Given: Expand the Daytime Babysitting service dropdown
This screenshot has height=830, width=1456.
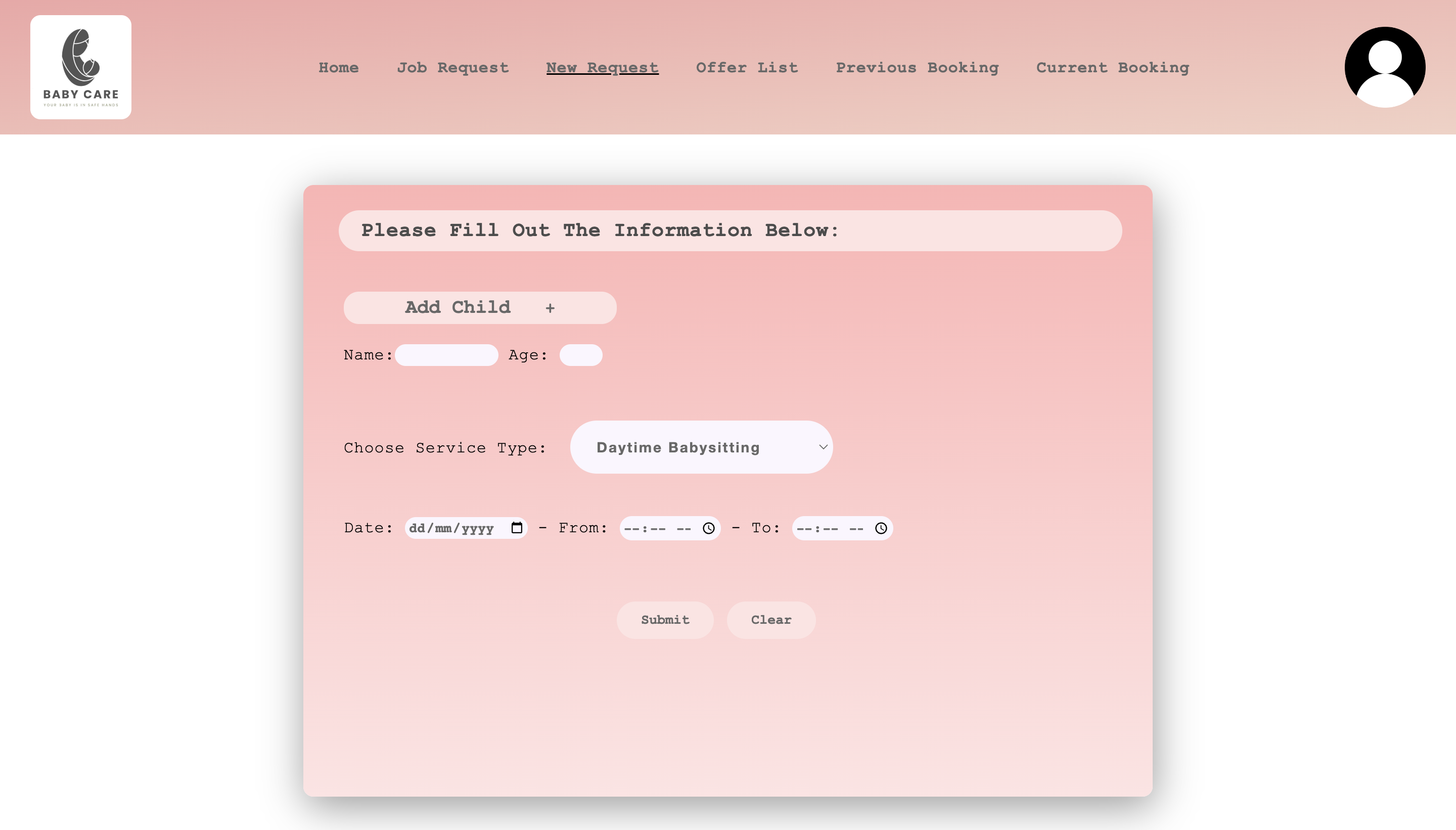Looking at the screenshot, I should coord(701,447).
